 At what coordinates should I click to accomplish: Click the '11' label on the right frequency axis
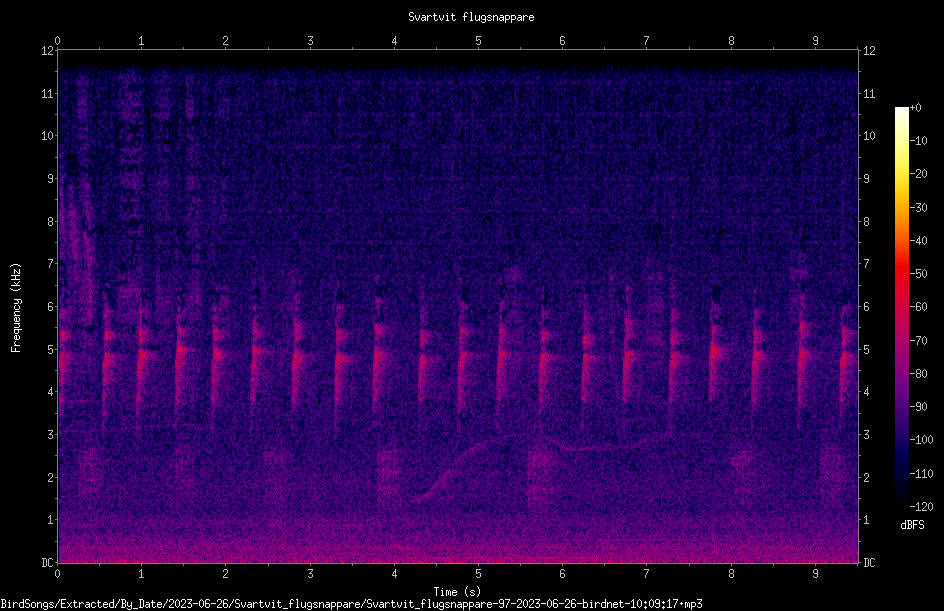click(x=869, y=93)
